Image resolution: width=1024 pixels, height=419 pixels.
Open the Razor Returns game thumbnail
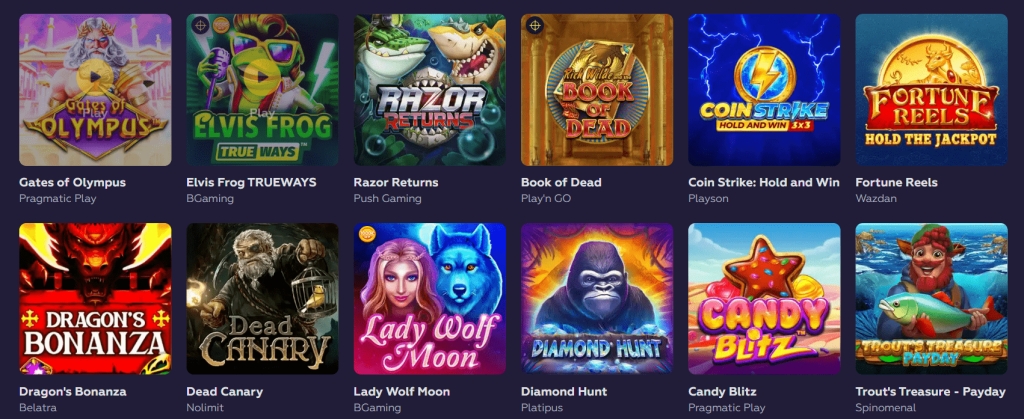[430, 90]
